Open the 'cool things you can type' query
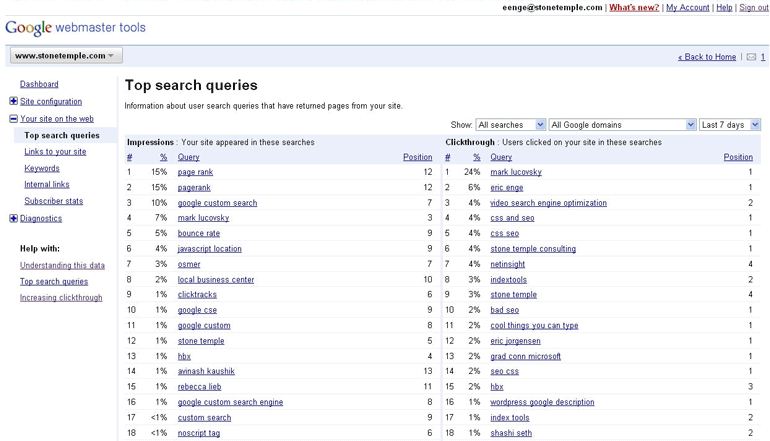The image size is (770, 441). point(534,326)
